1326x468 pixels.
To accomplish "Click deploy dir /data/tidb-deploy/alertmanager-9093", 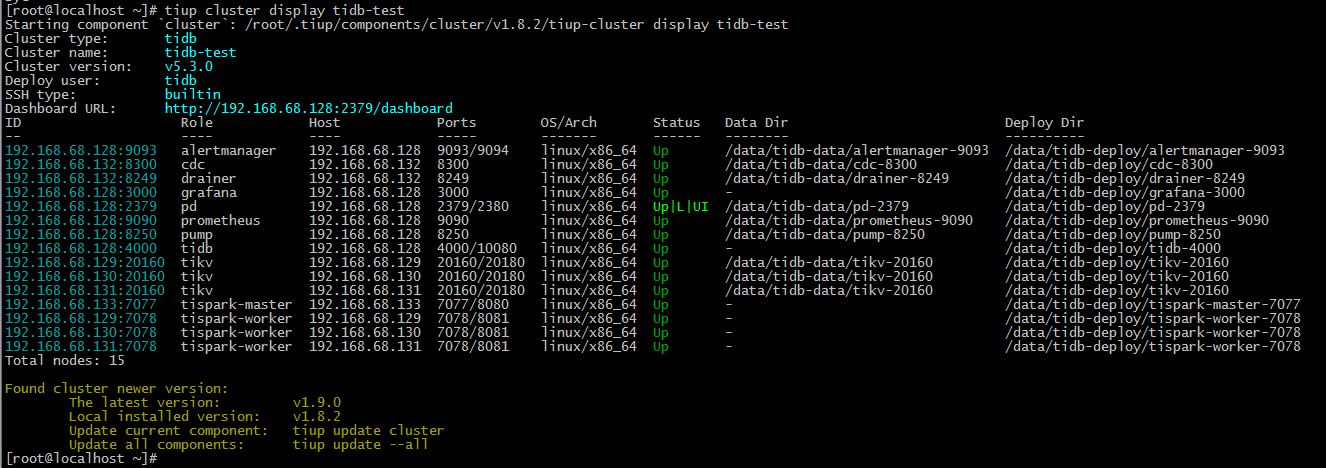I will point(1145,150).
